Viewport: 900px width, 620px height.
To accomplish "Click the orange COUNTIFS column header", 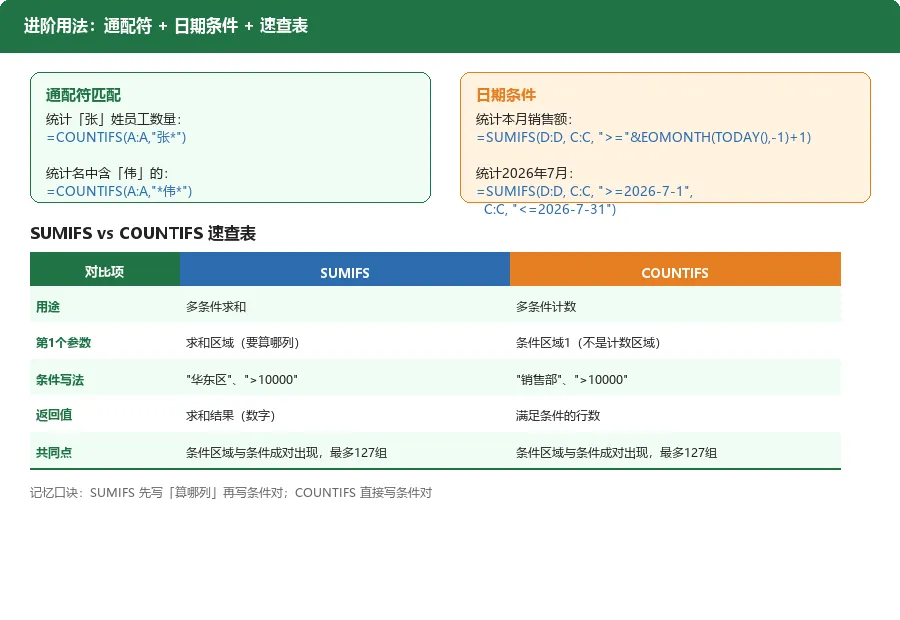I will click(675, 269).
